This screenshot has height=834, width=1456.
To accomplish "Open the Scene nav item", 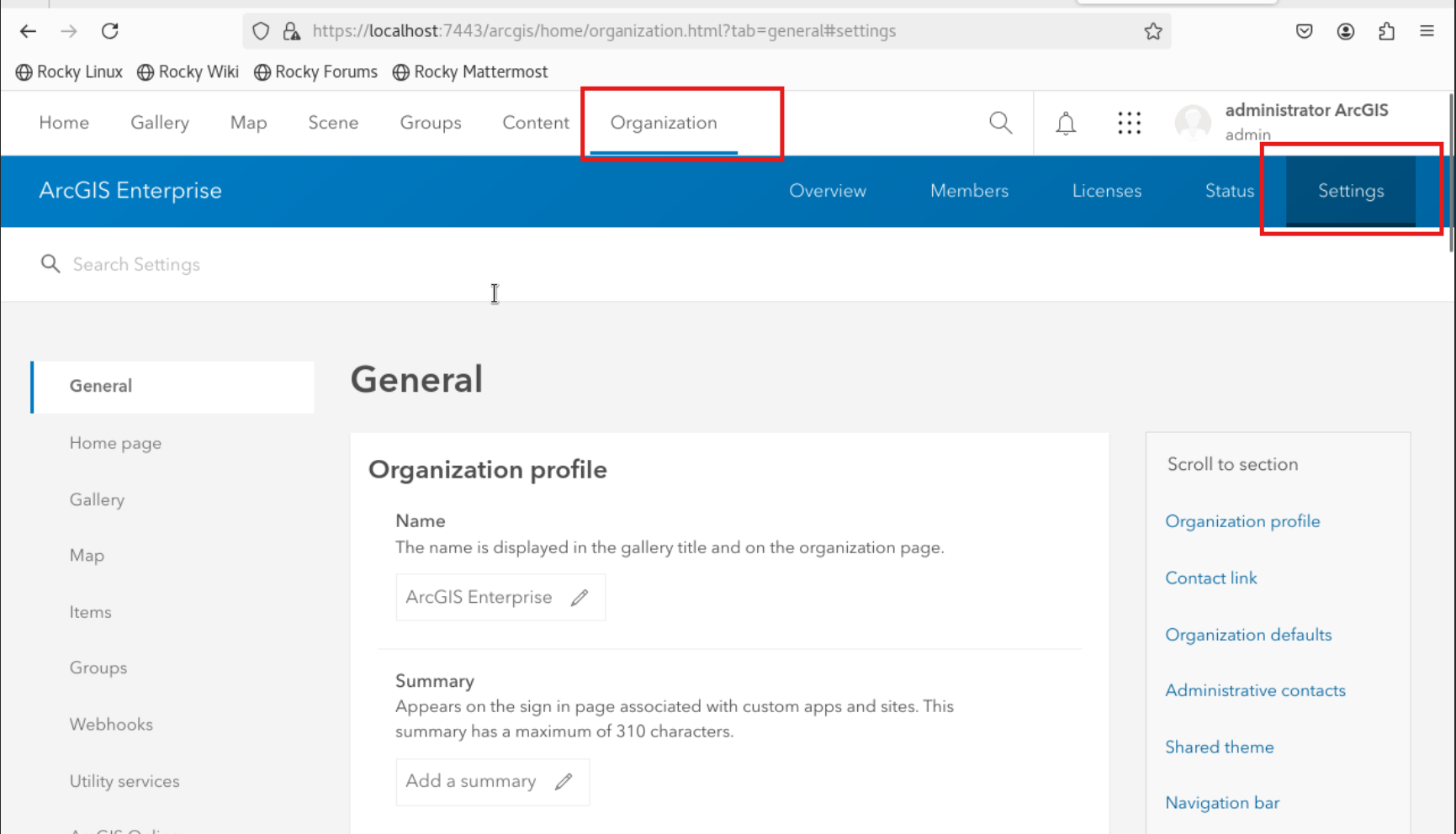I will pyautogui.click(x=333, y=123).
